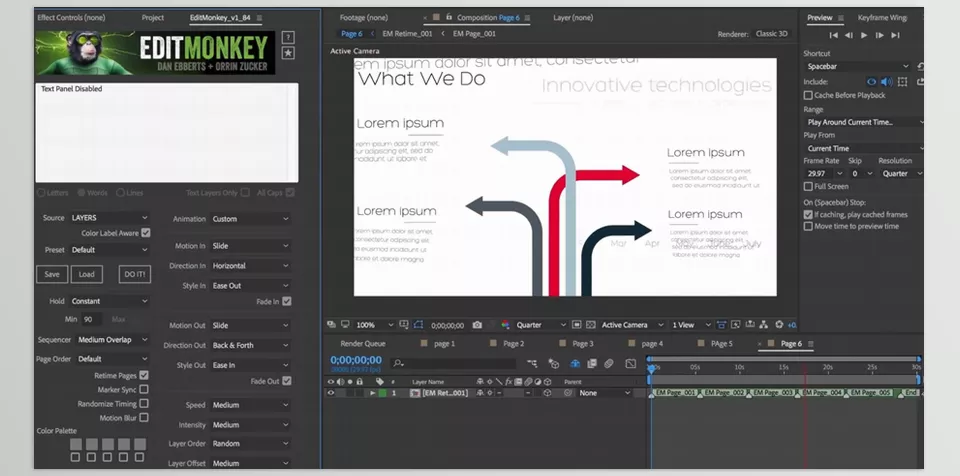Click the snapshot camera icon in the viewer
This screenshot has width=960, height=476.
point(477,325)
